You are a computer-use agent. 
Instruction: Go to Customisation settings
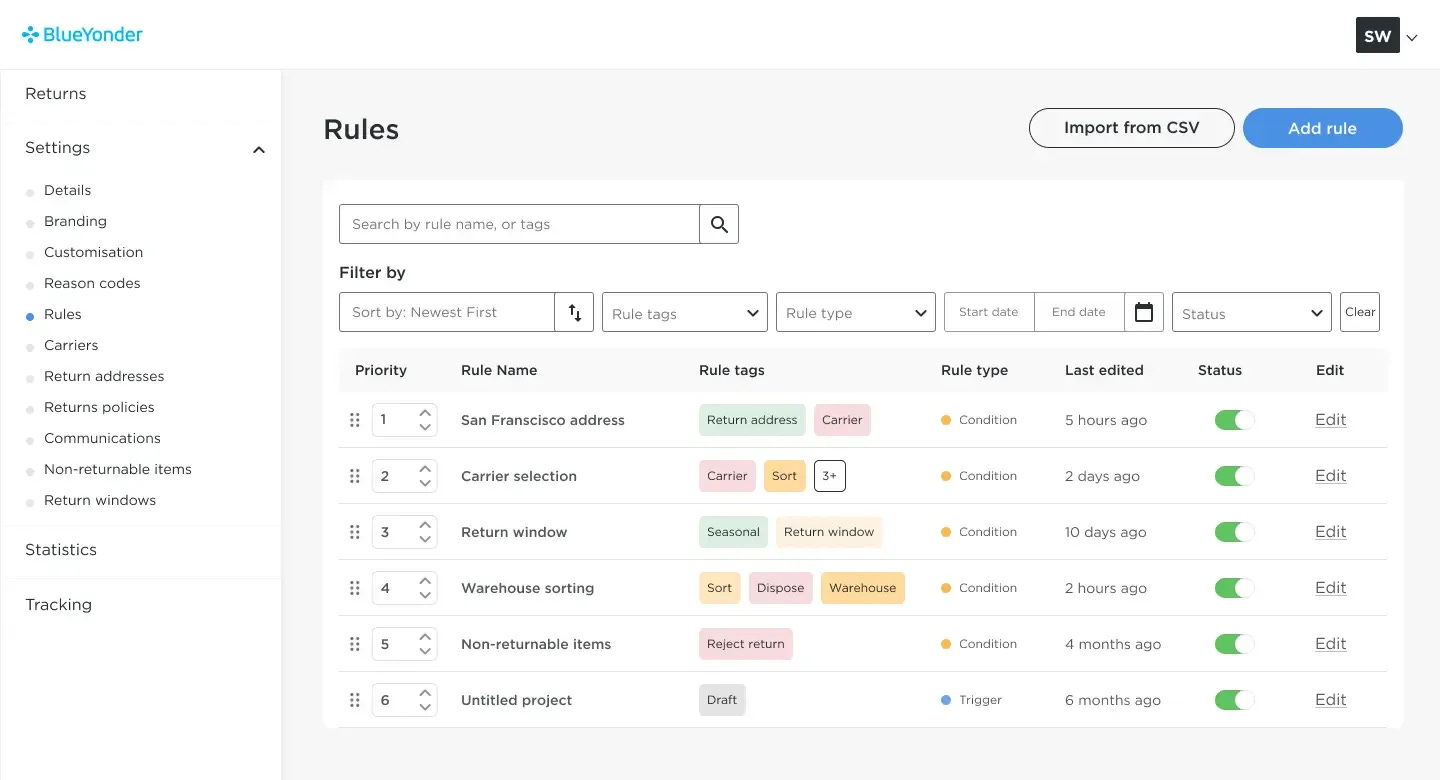93,252
